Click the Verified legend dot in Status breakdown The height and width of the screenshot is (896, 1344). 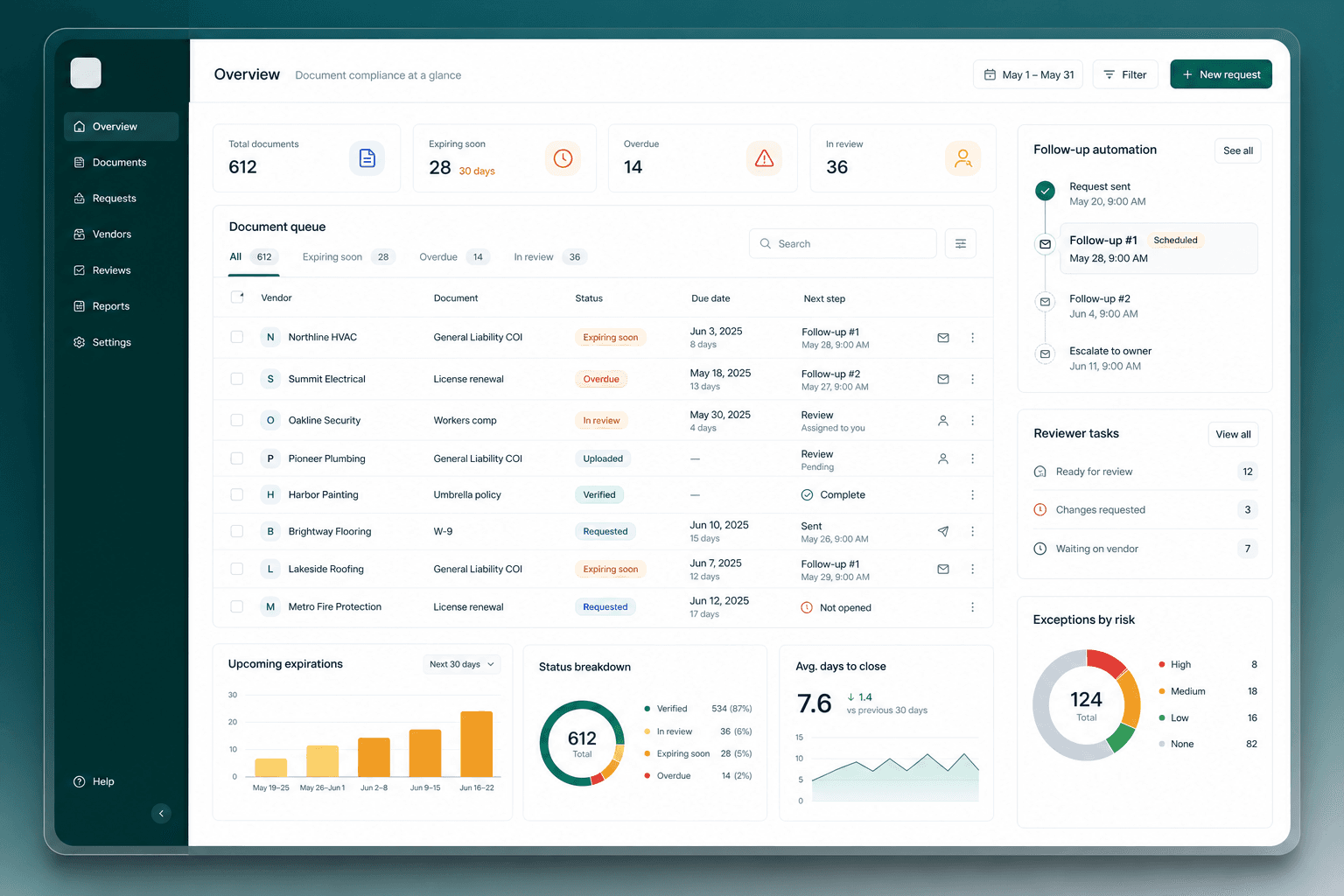(x=647, y=709)
